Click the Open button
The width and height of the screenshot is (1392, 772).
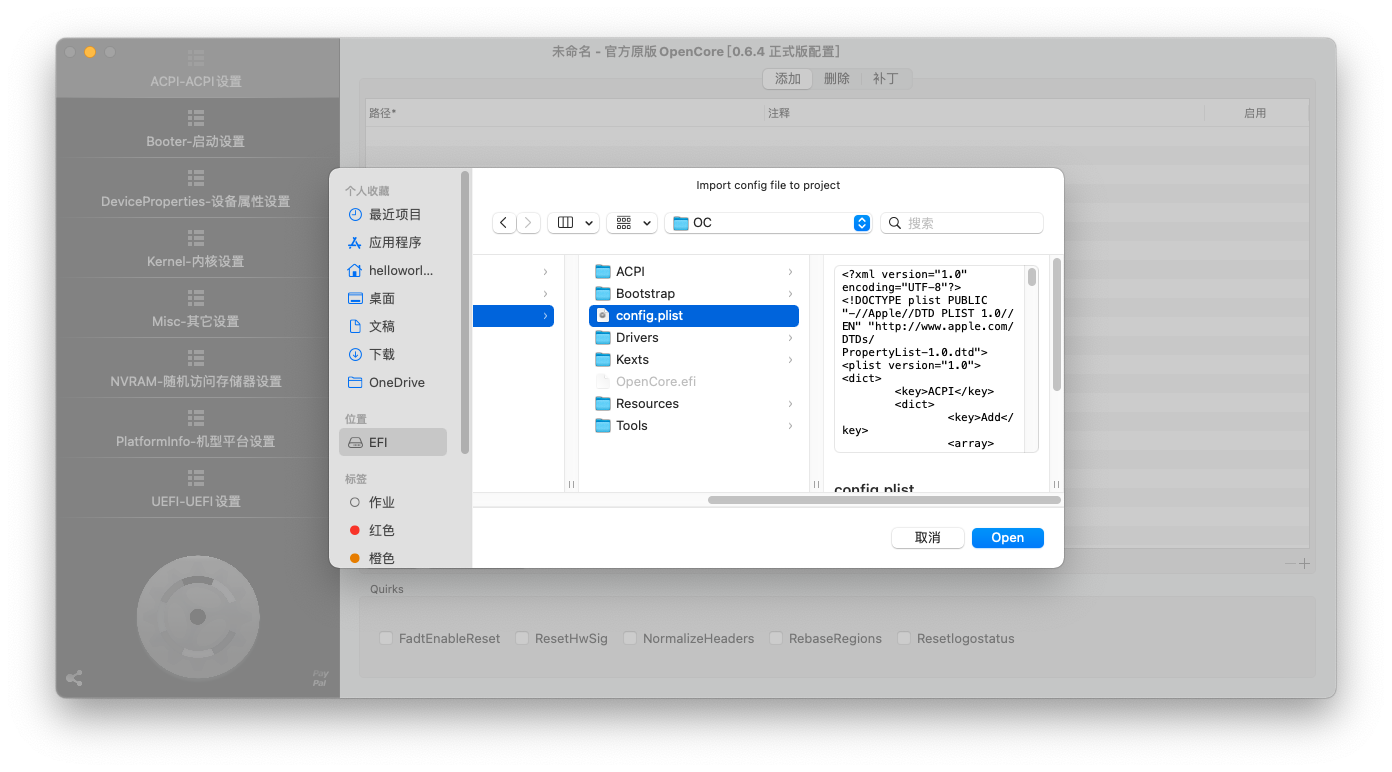(1008, 538)
